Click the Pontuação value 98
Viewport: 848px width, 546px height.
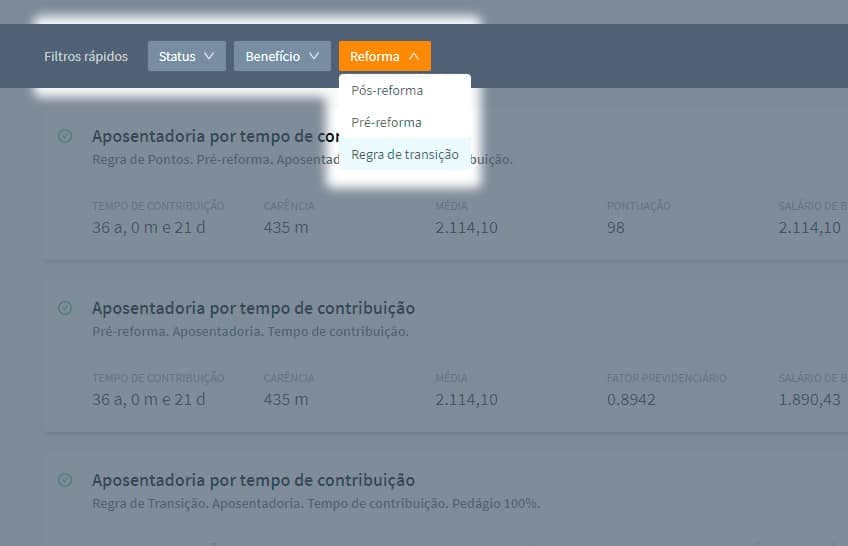click(615, 228)
